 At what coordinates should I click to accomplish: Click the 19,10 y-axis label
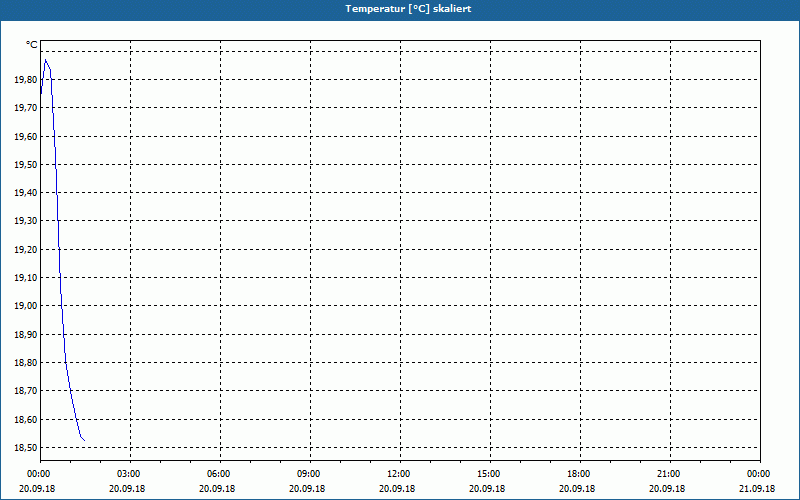(26, 278)
